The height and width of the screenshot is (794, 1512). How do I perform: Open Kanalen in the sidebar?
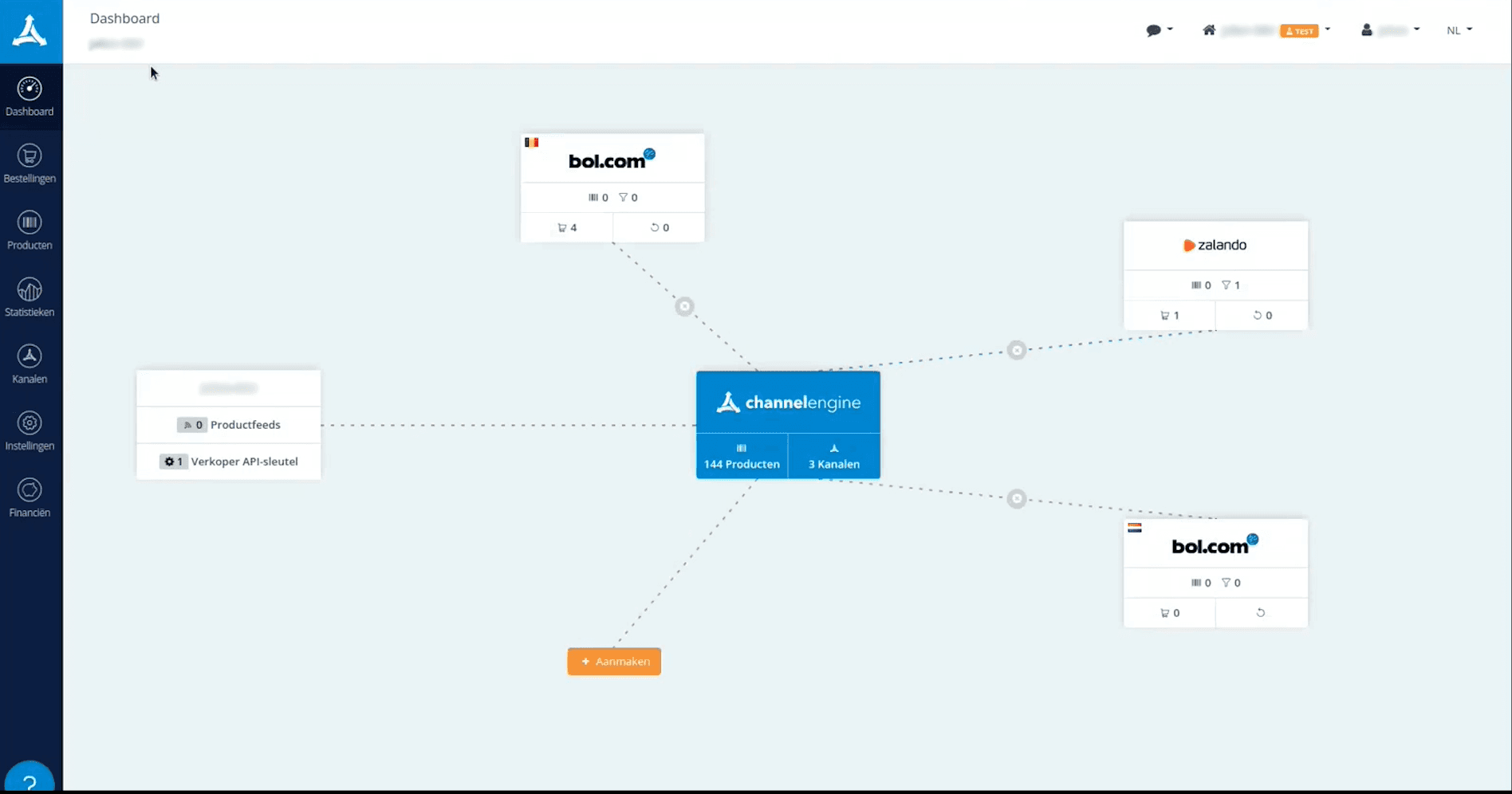[30, 364]
